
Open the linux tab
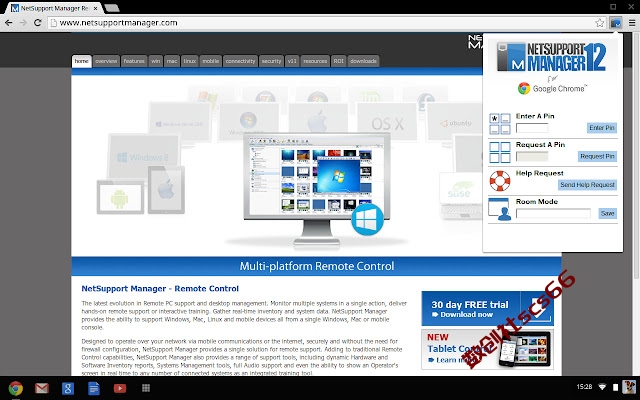point(190,61)
